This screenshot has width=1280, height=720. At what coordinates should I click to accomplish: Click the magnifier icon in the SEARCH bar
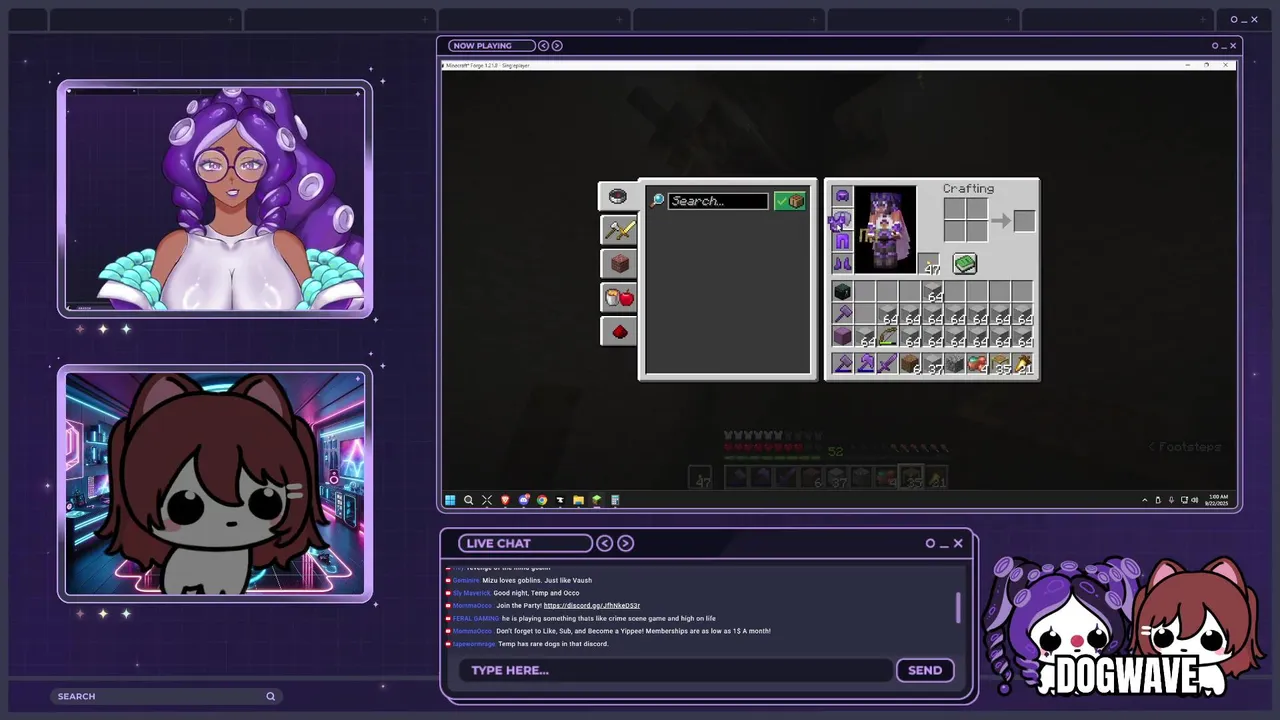(270, 696)
